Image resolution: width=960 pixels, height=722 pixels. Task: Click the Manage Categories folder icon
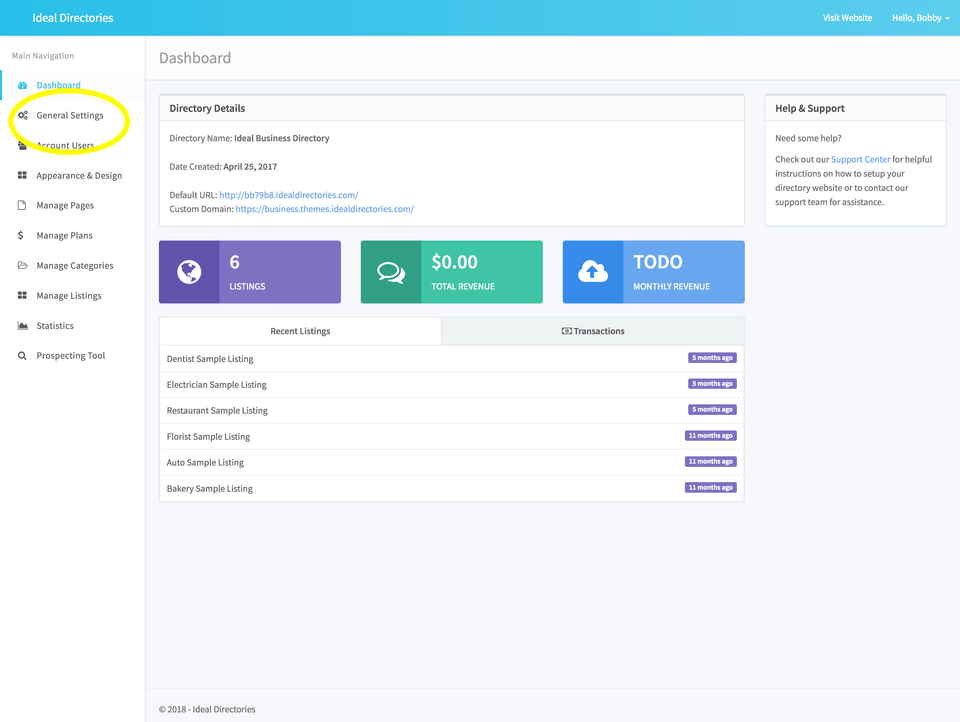click(x=22, y=266)
